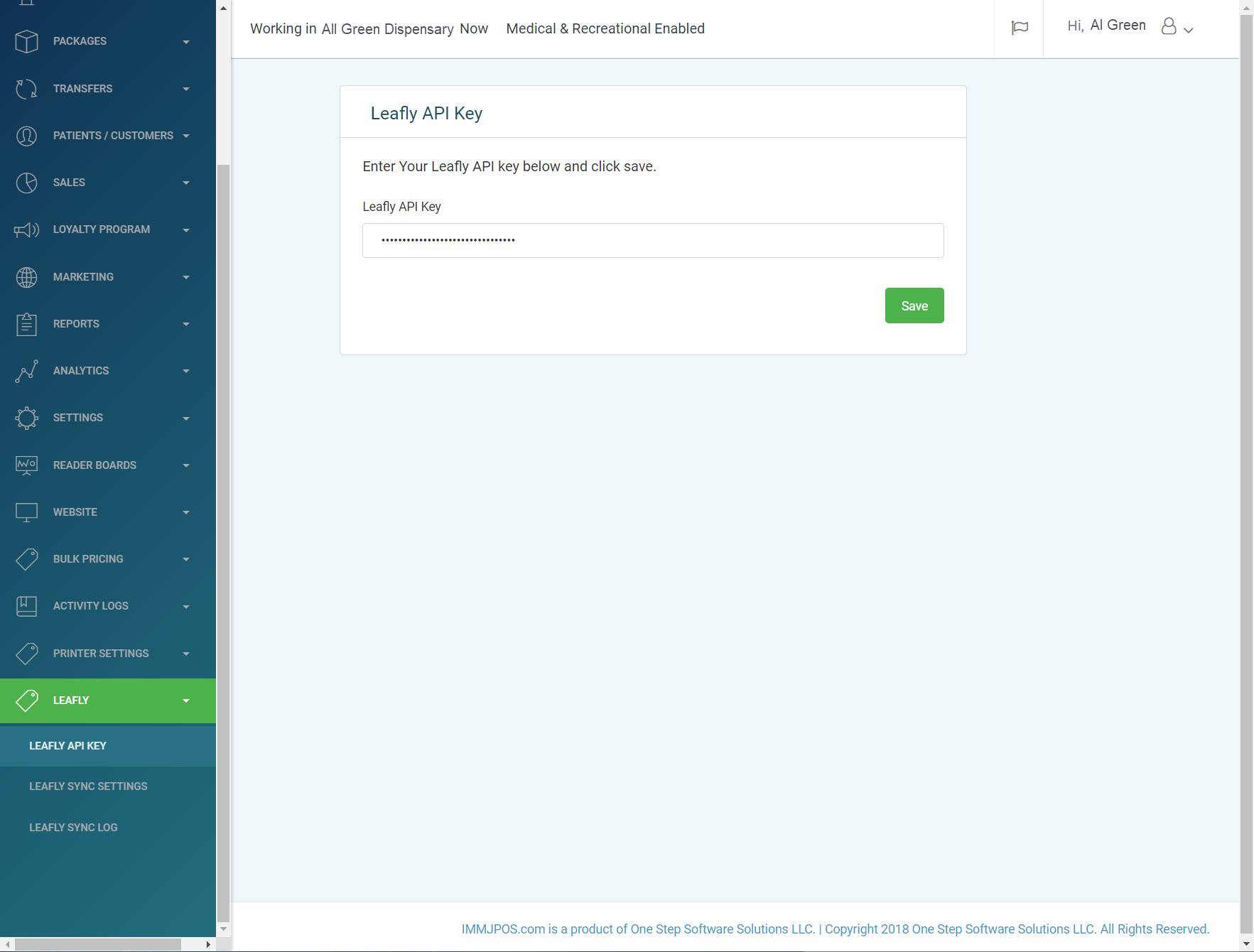The width and height of the screenshot is (1254, 952).
Task: Expand the Marketing dropdown arrow
Action: [x=186, y=277]
